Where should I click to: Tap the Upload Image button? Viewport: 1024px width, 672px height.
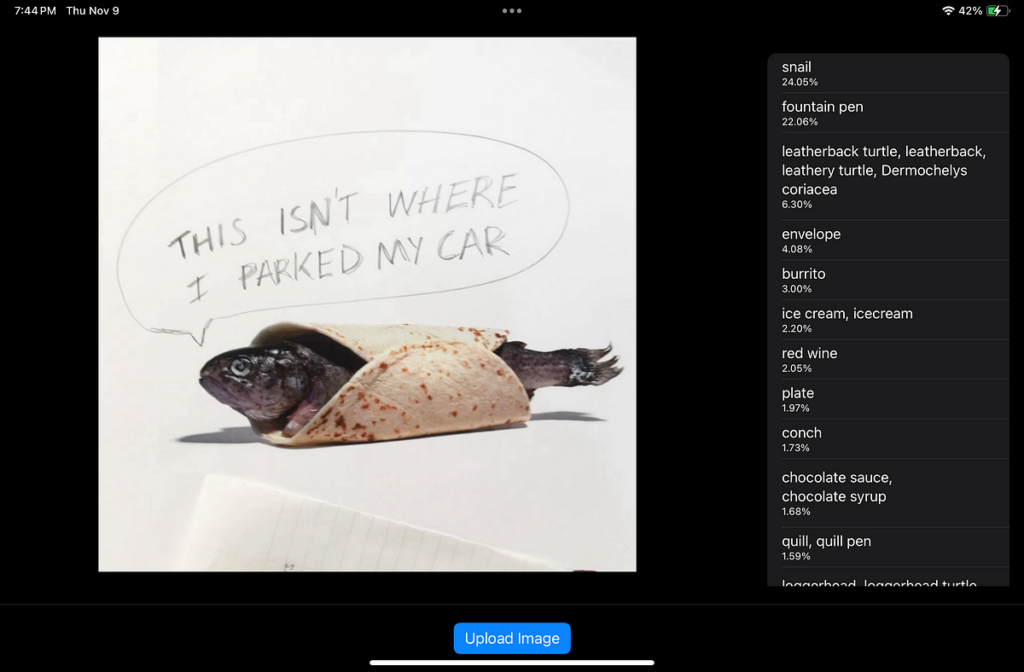click(512, 638)
